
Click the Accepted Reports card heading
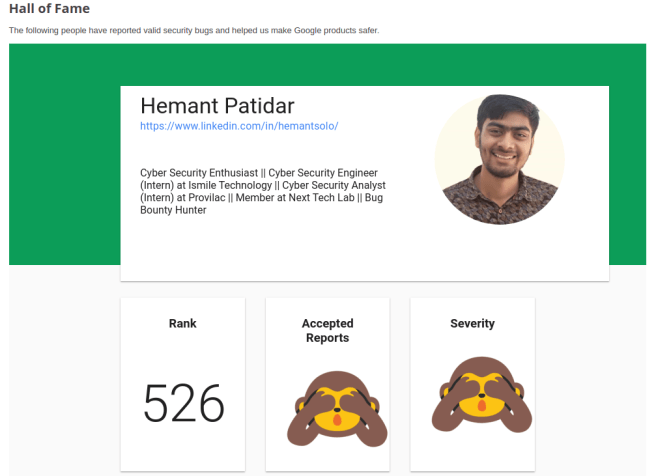327,330
